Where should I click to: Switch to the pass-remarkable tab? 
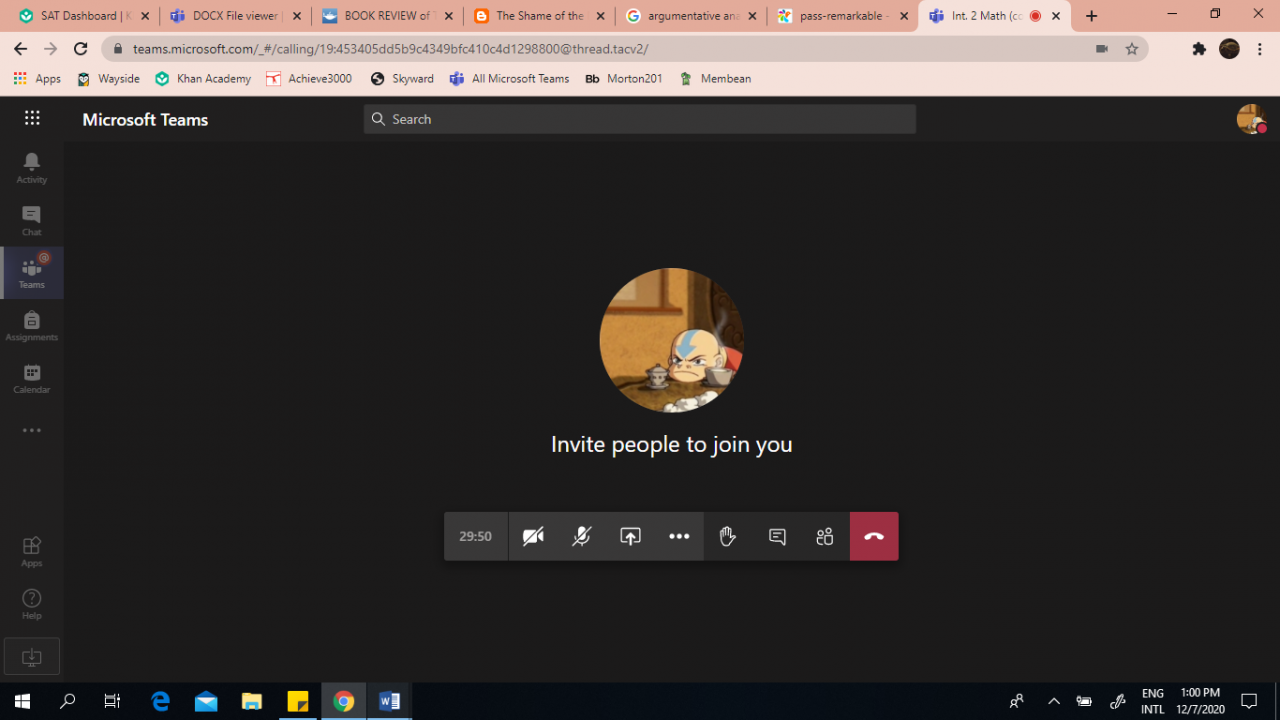pos(843,16)
